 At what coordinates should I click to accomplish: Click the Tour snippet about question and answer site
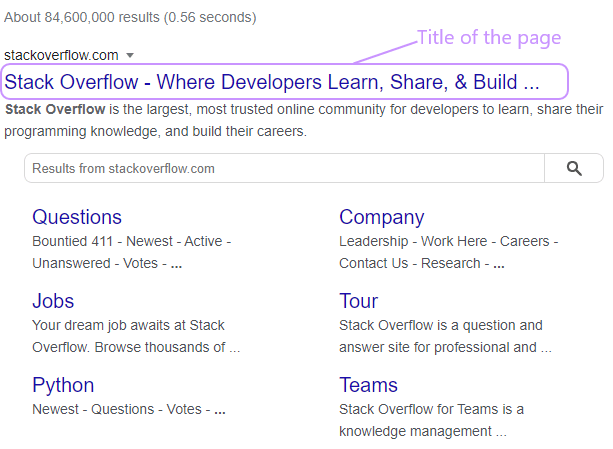point(444,336)
